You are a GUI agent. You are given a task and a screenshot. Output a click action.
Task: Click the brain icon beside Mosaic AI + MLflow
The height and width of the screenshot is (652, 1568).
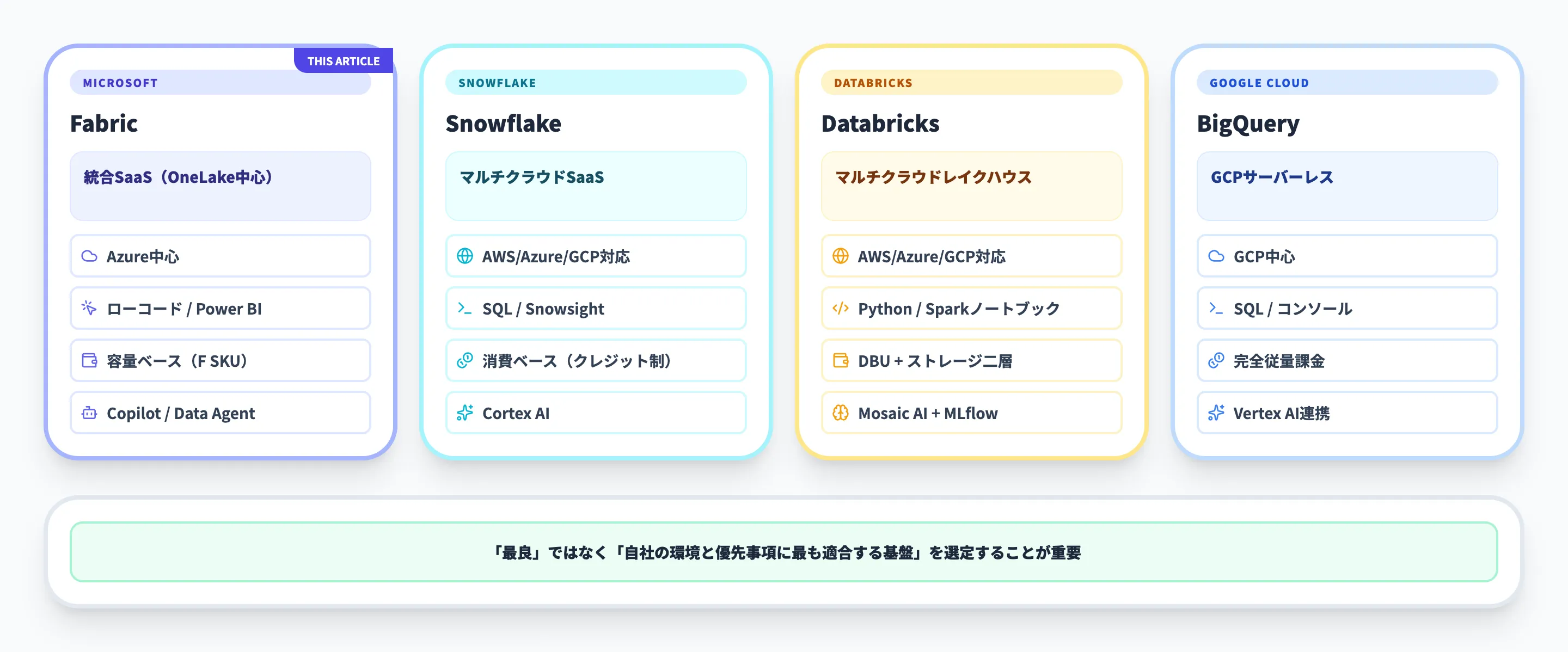[x=841, y=413]
